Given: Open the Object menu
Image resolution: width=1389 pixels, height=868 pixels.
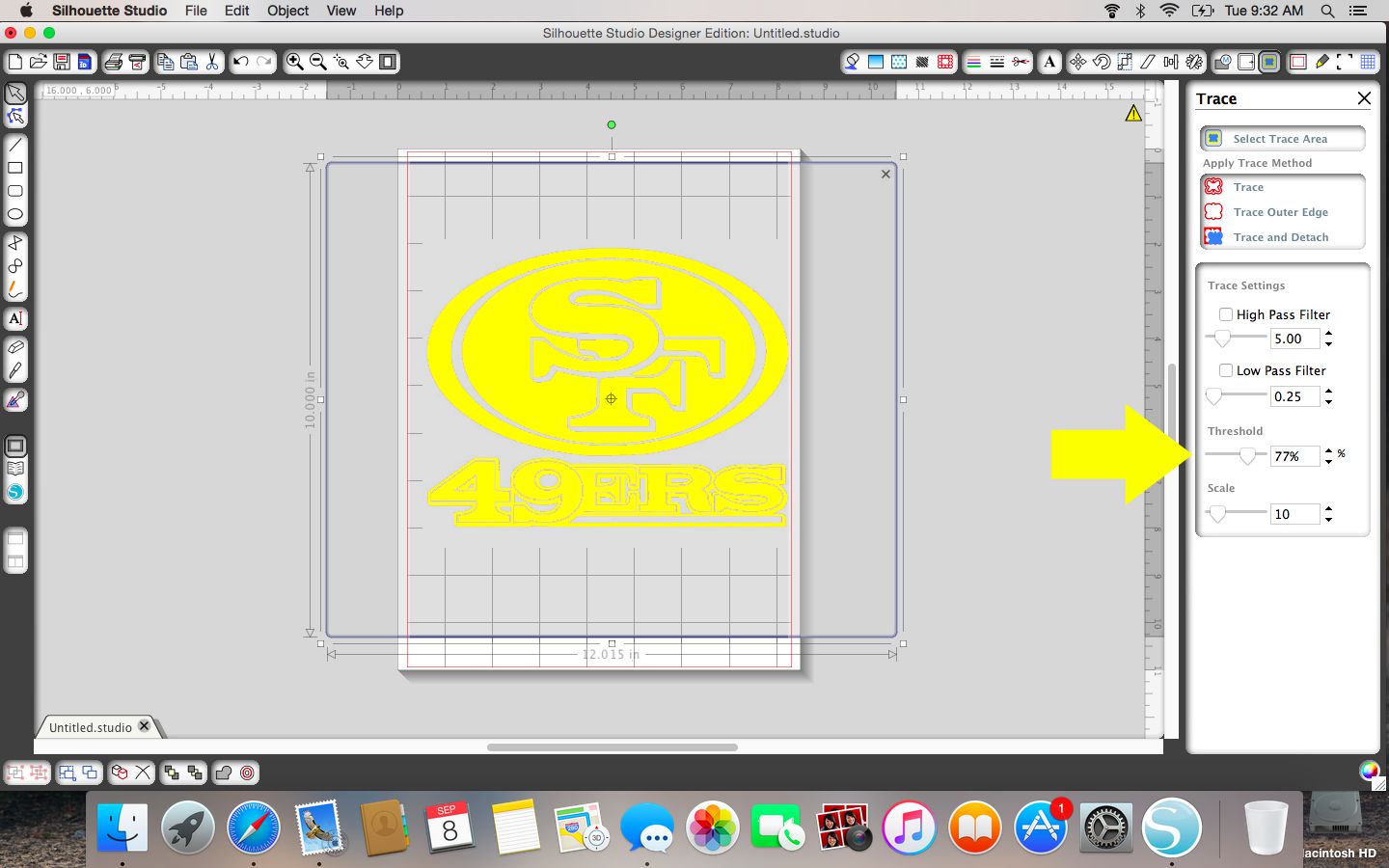Looking at the screenshot, I should 287,11.
